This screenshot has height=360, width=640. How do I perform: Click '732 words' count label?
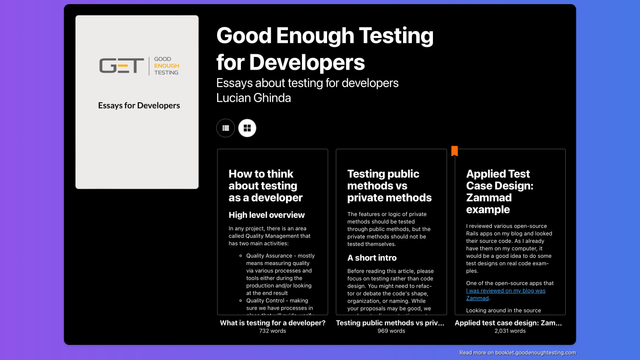[273, 331]
